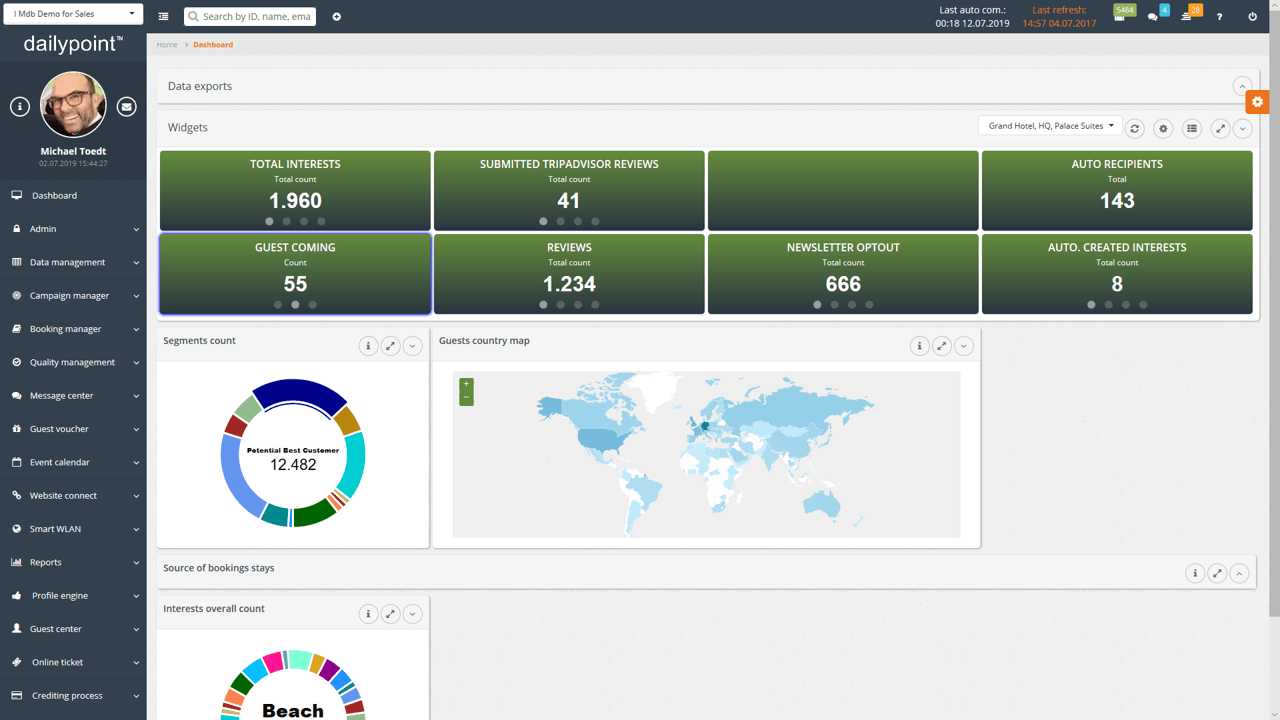Open the GUEST COMING widget tile
This screenshot has width=1280, height=720.
295,273
